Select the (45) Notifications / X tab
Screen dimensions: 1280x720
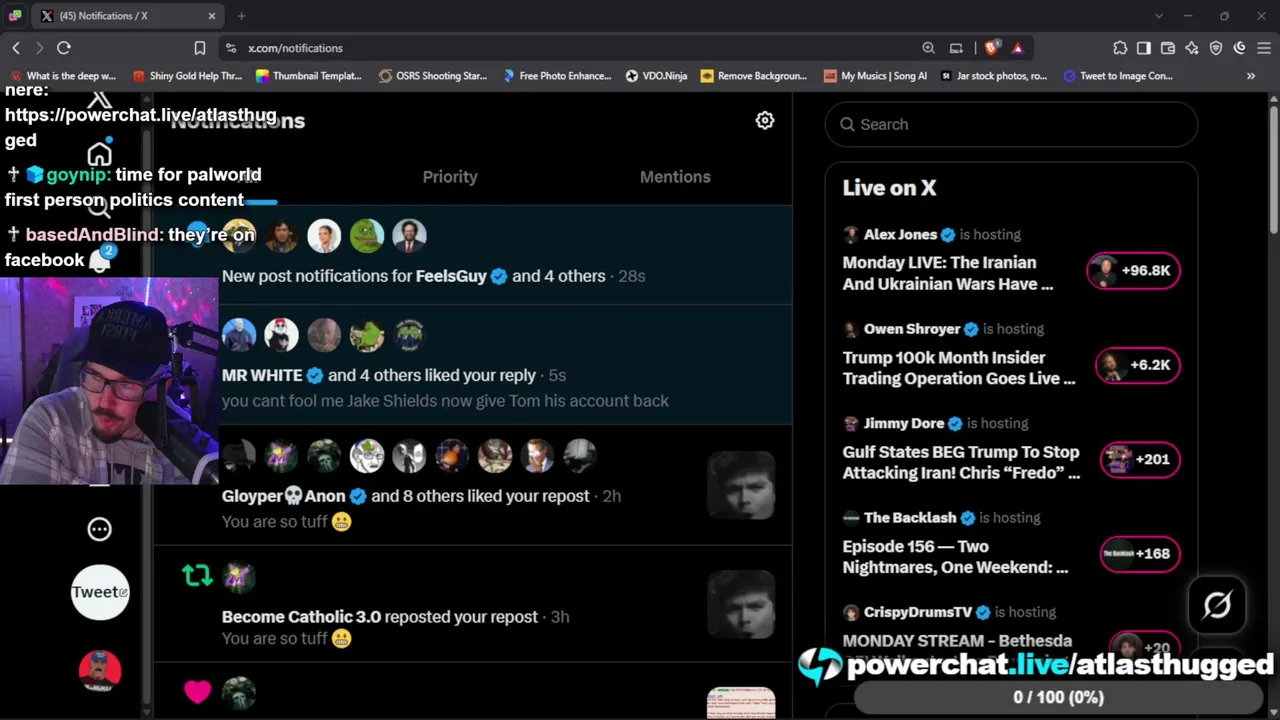click(x=127, y=16)
